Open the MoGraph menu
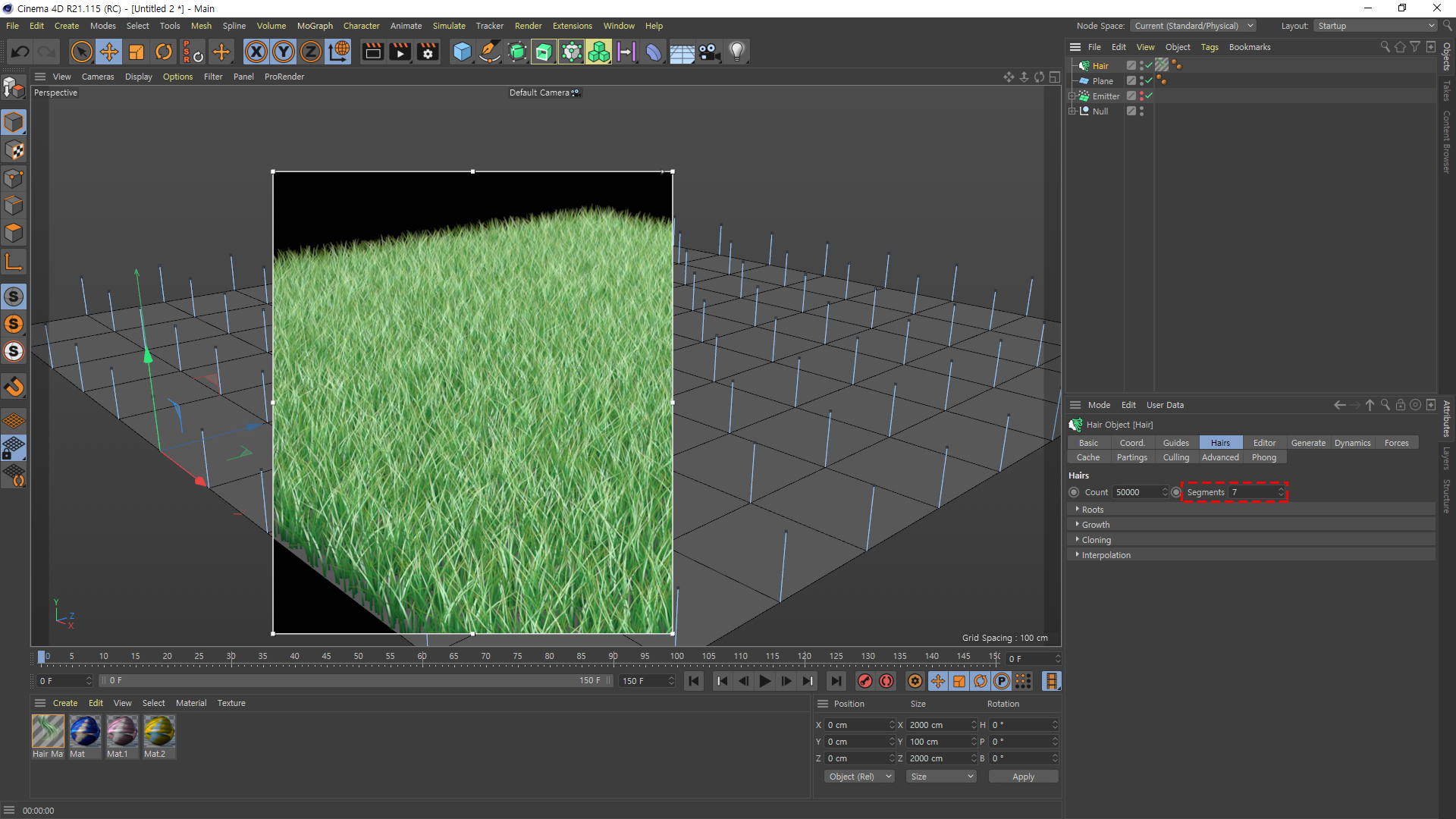1456x819 pixels. tap(315, 26)
